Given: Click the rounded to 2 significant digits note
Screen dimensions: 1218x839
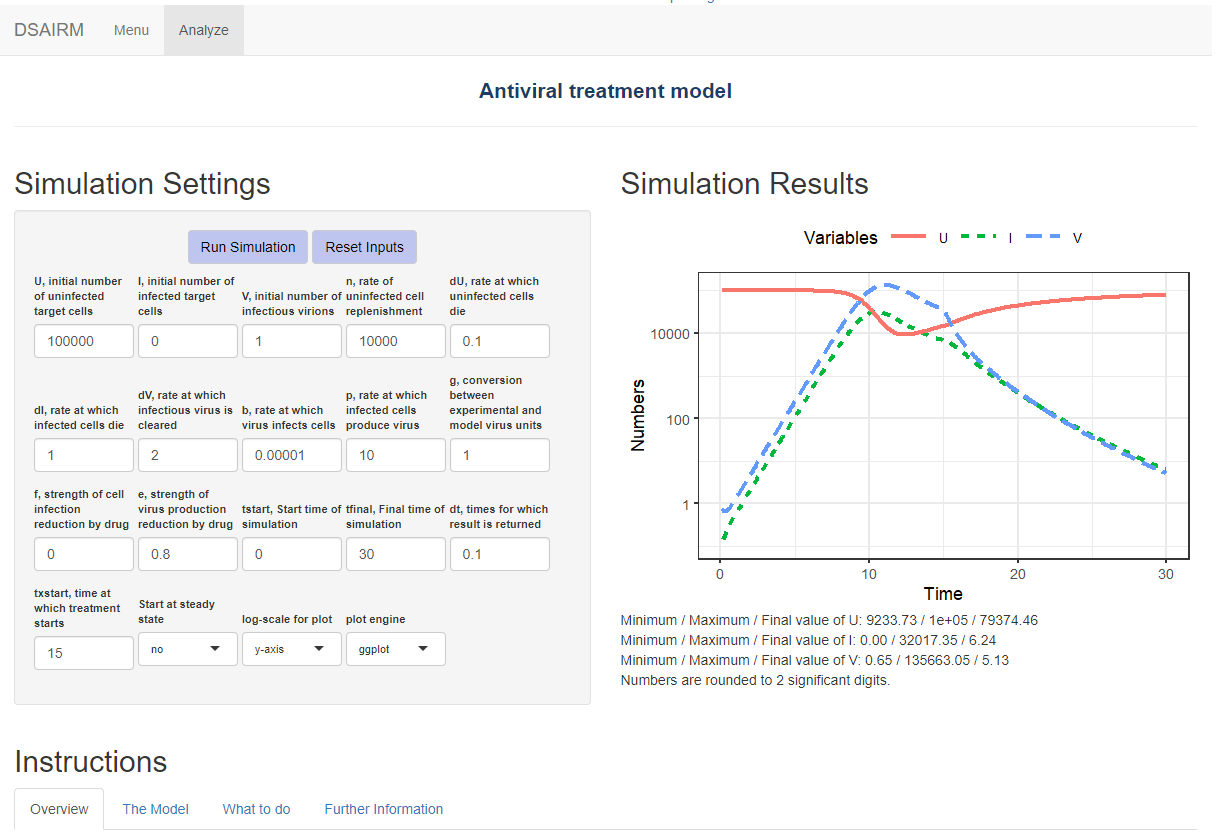Looking at the screenshot, I should pos(755,680).
